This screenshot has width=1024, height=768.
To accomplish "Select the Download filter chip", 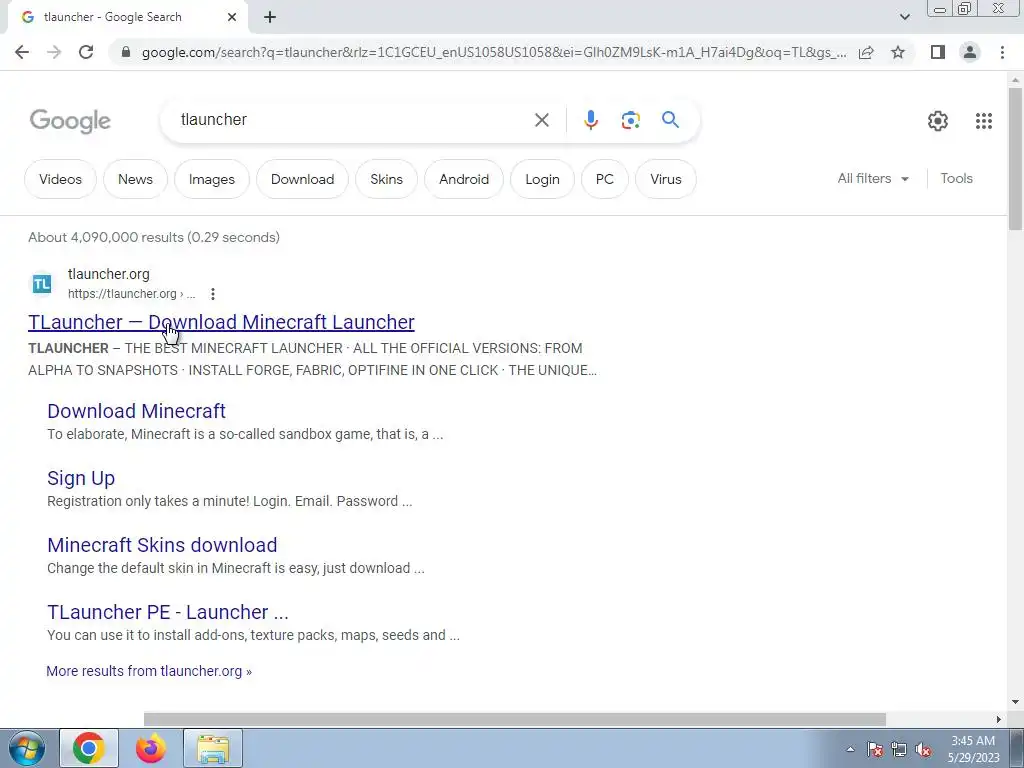I will click(x=302, y=179).
